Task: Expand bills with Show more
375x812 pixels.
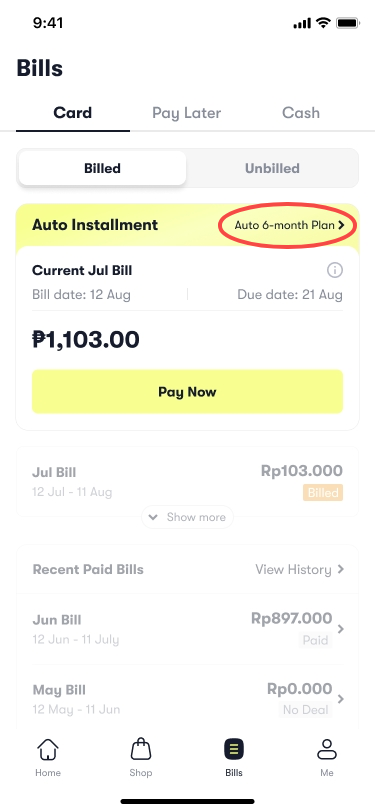Action: (187, 517)
